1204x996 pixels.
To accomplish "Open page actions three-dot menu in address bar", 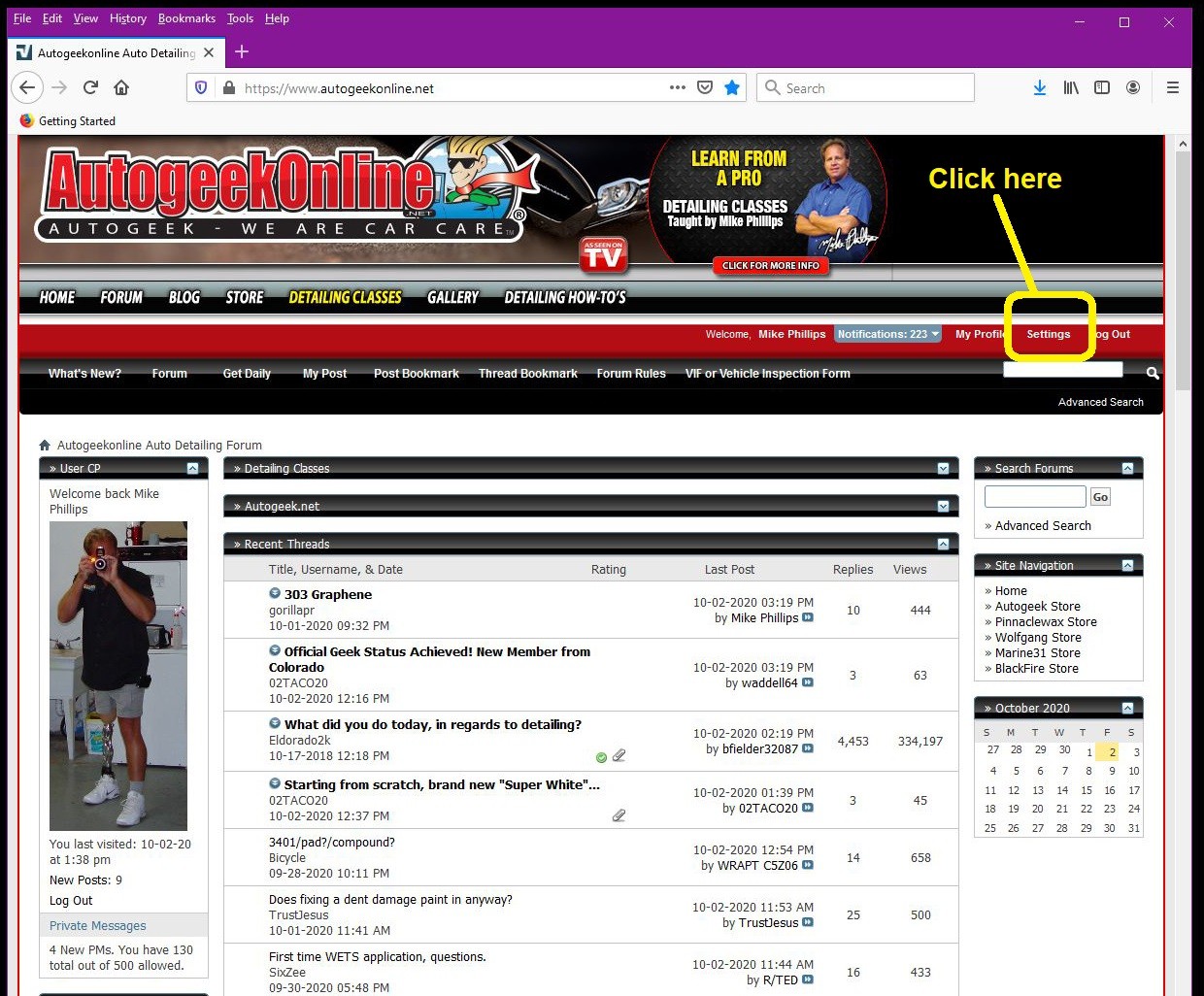I will [x=678, y=87].
